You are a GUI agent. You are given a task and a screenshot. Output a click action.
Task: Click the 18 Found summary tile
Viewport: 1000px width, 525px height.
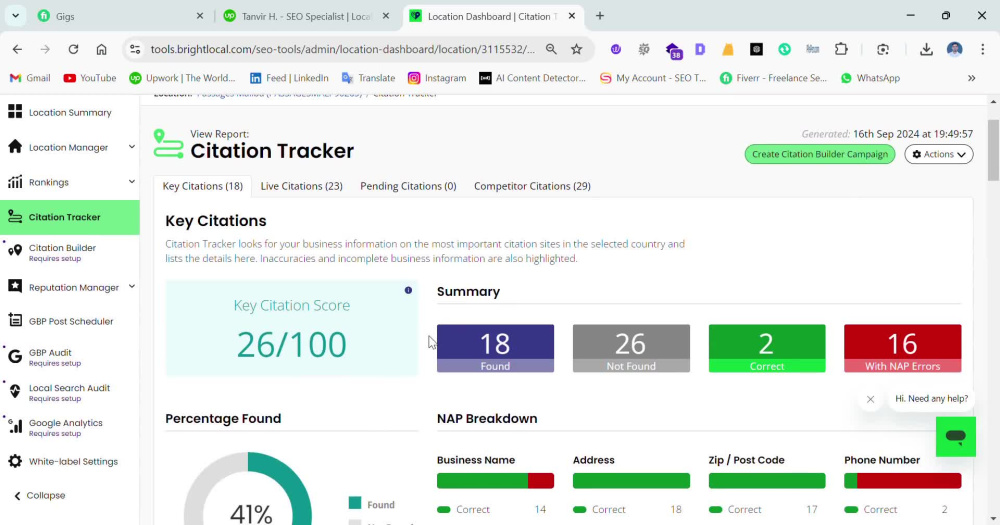[x=495, y=348]
